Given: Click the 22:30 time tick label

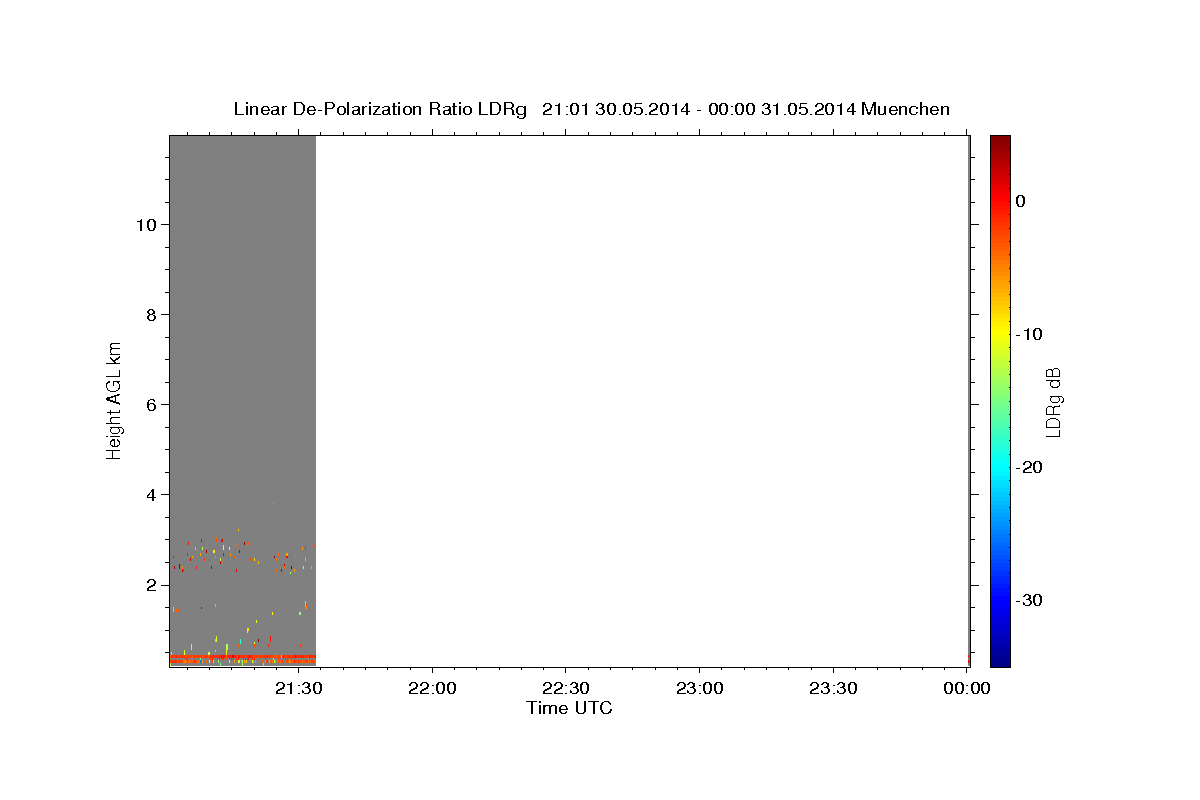Looking at the screenshot, I should 566,688.
